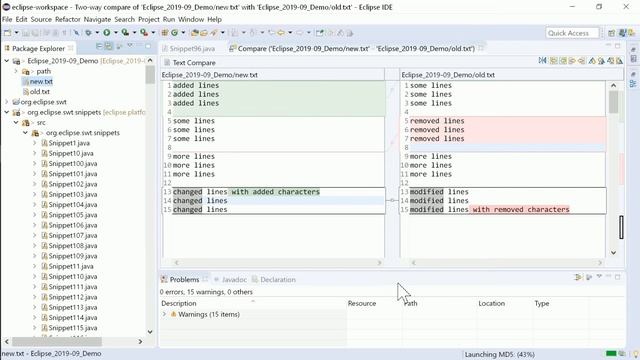640x360 pixels.
Task: Expand the Warnings (15 items) row
Action: click(x=164, y=314)
